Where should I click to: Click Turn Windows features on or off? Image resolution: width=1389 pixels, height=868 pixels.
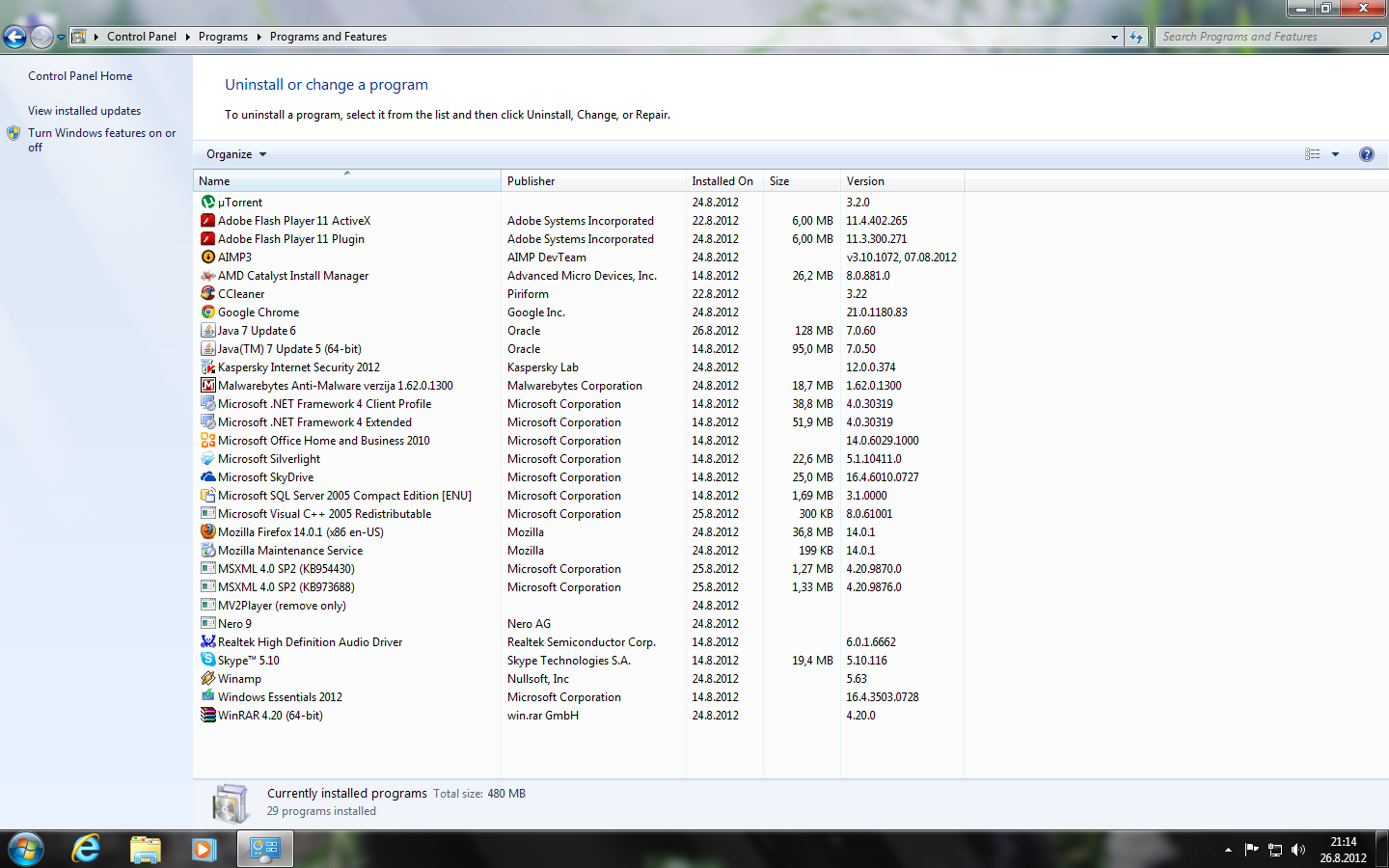101,140
